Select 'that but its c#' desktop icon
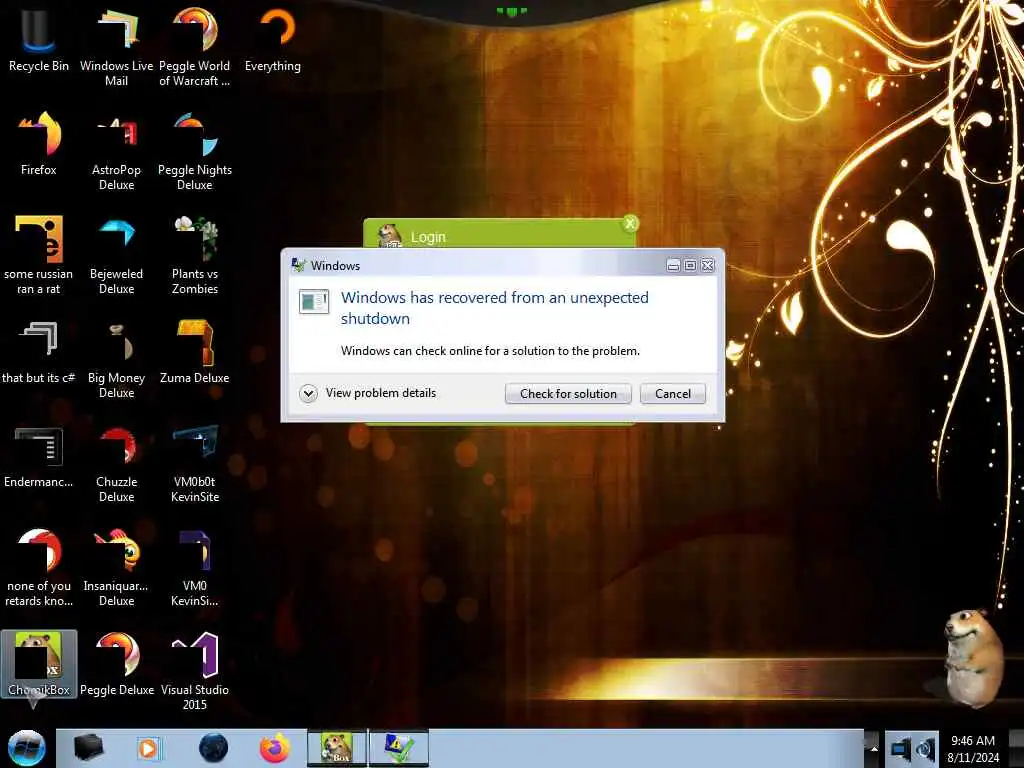 (39, 351)
